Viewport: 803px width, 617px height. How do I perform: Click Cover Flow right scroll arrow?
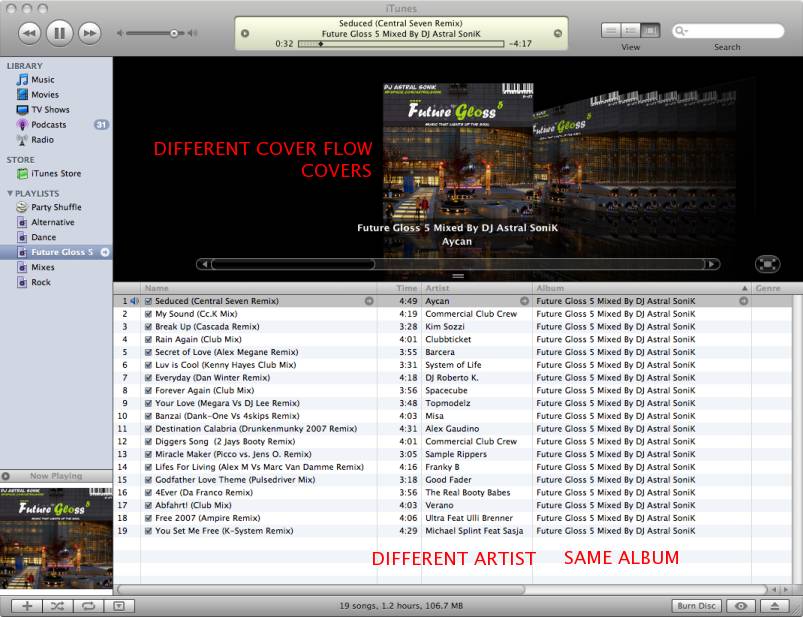(x=711, y=264)
